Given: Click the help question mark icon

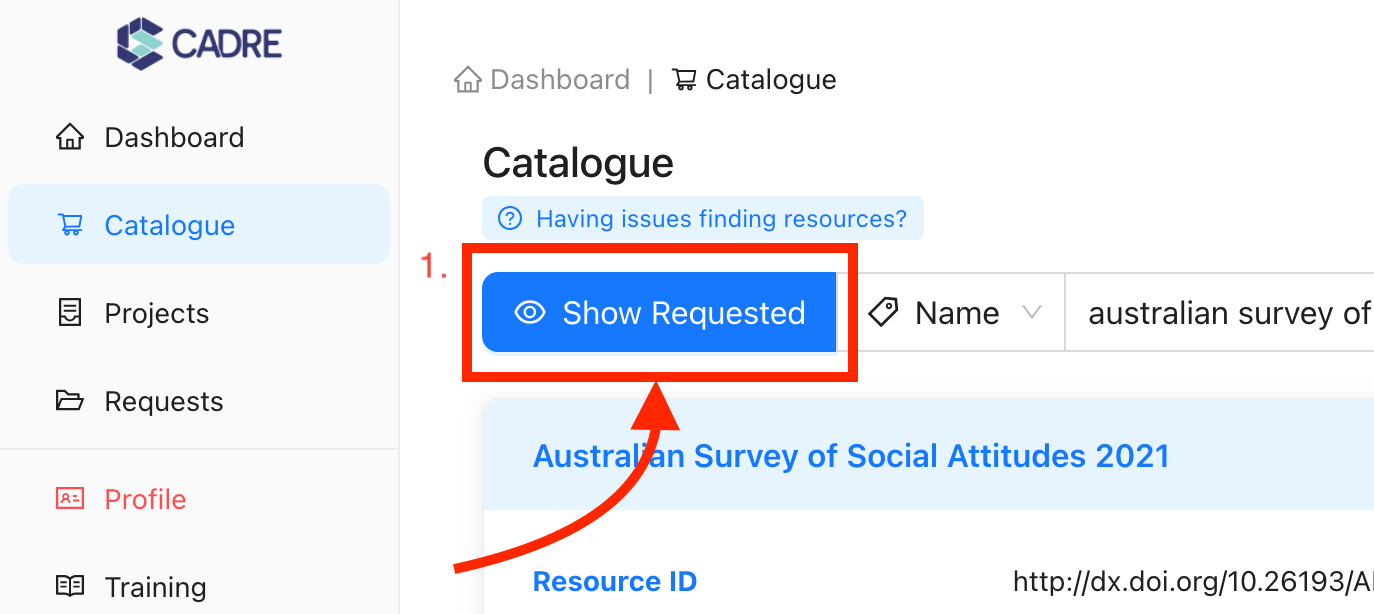Looking at the screenshot, I should pyautogui.click(x=510, y=218).
